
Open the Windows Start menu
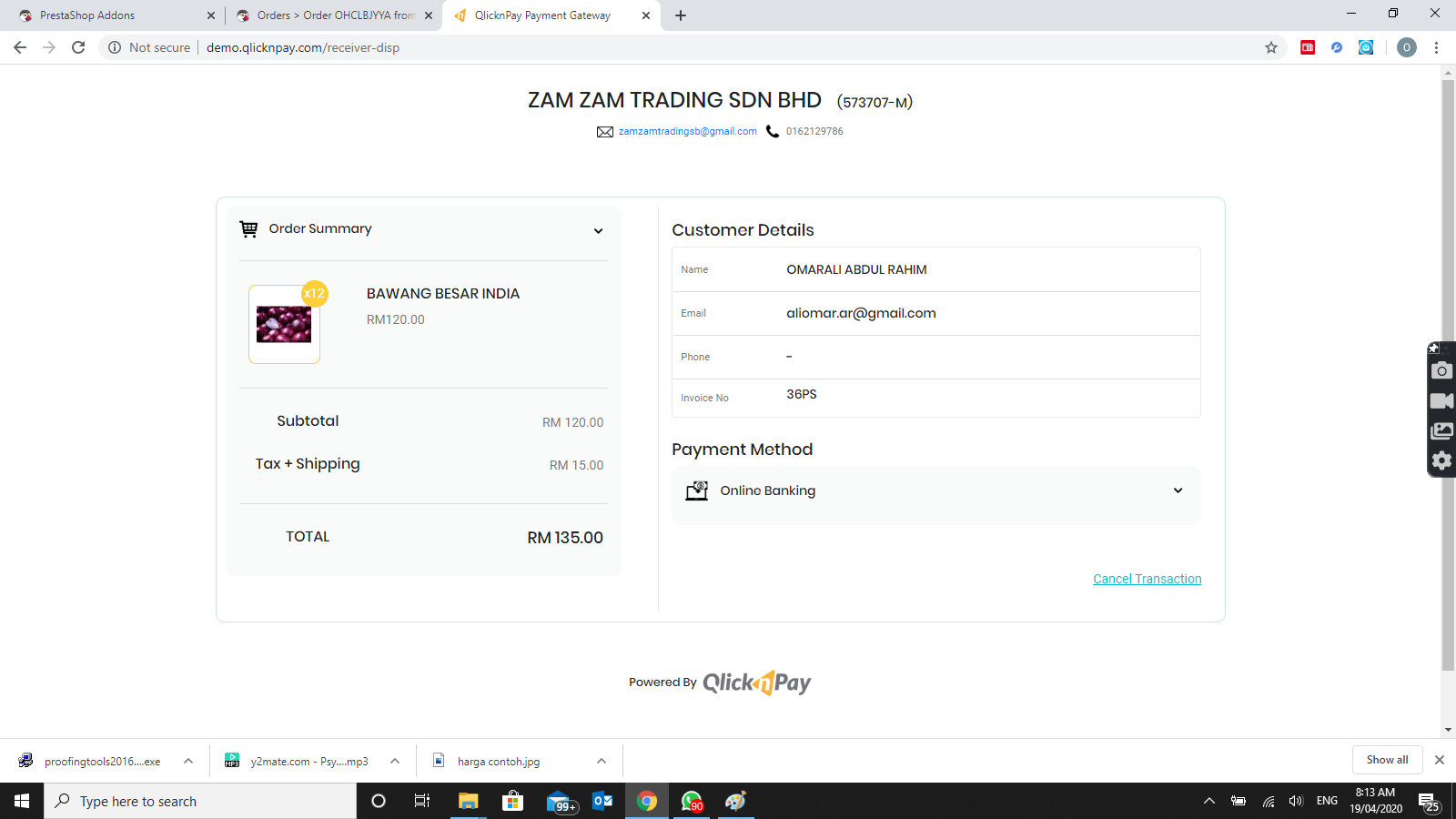[22, 801]
